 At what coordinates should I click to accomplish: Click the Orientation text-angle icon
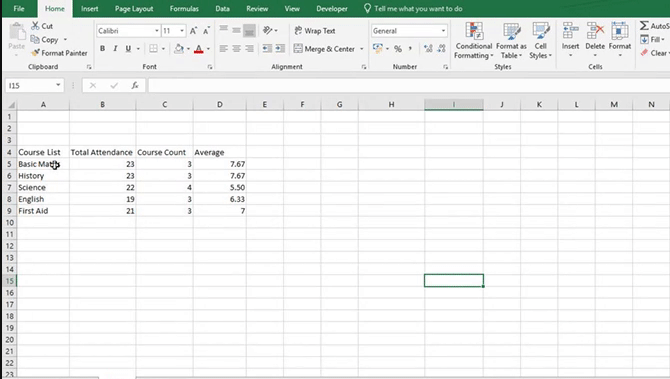(x=267, y=30)
